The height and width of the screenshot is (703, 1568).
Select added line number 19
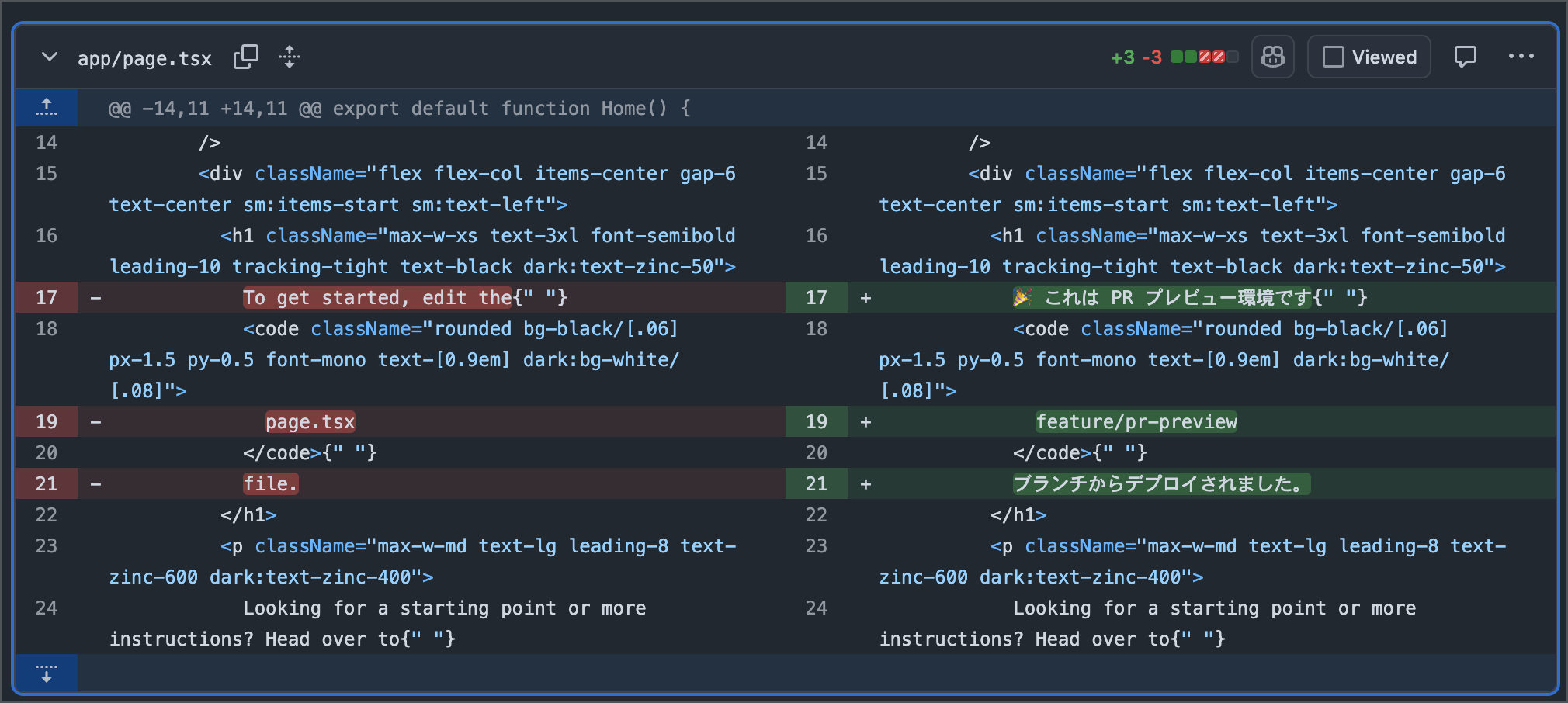(817, 421)
